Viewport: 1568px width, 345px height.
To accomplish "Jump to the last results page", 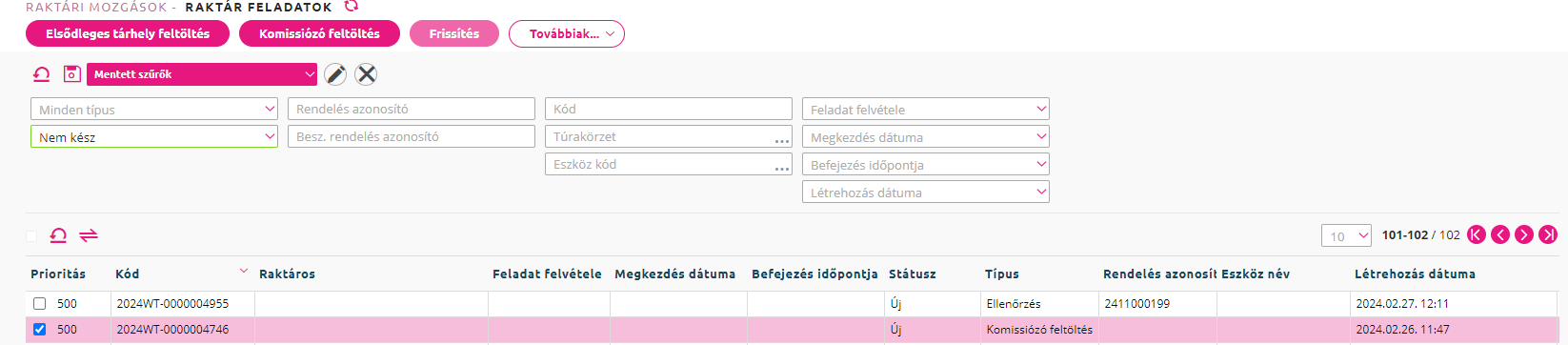I will (x=1548, y=234).
